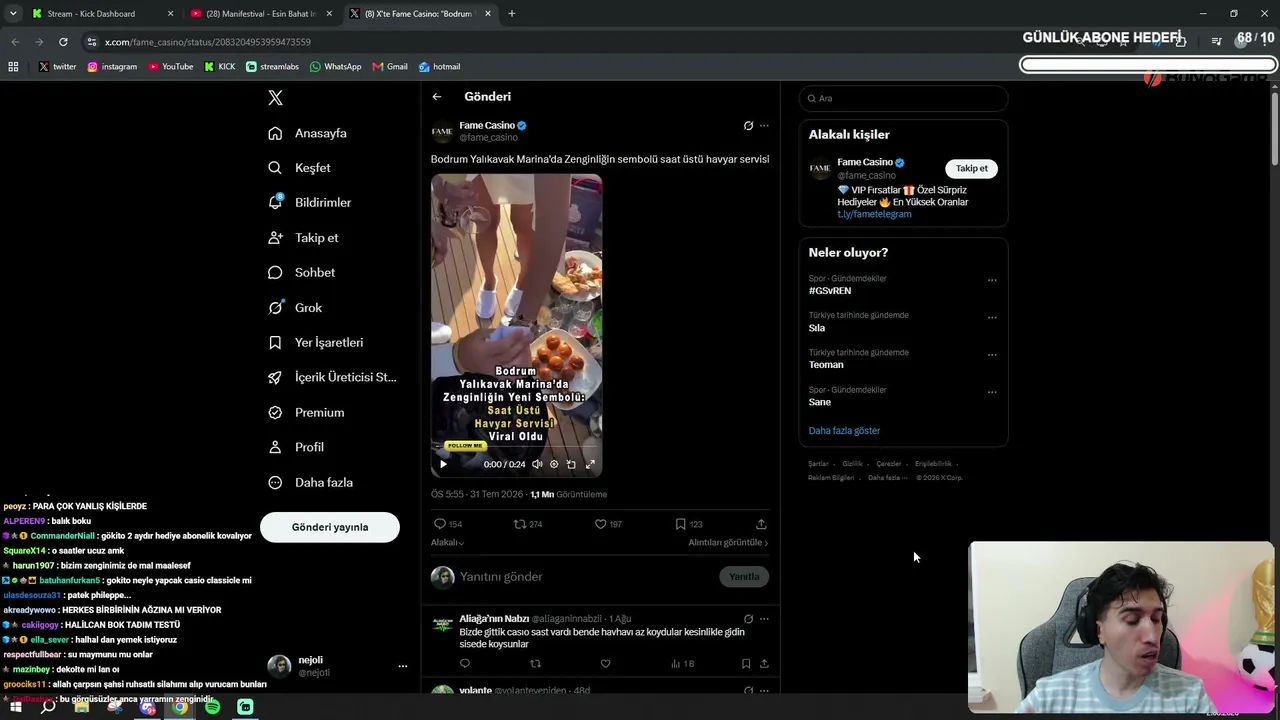Open Spotify from the taskbar

coord(212,707)
